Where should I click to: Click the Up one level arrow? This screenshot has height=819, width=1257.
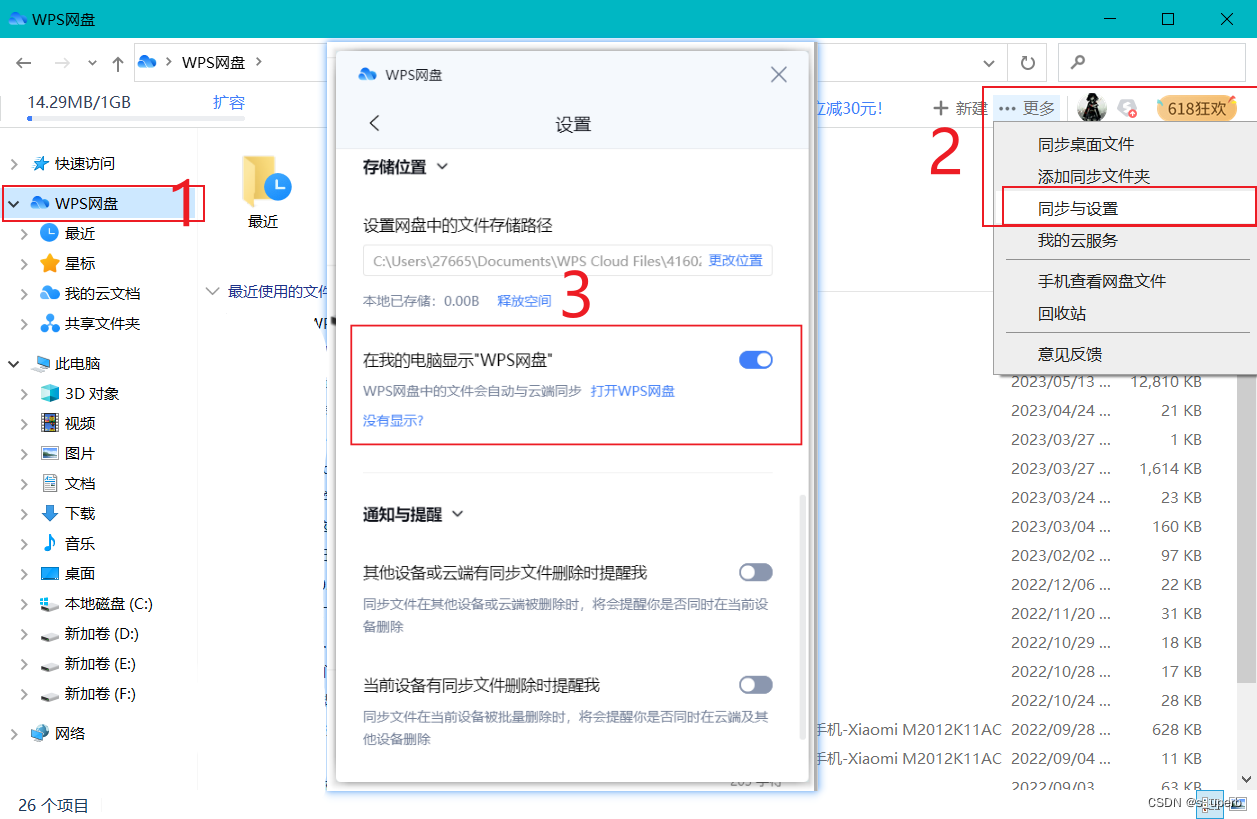pyautogui.click(x=118, y=63)
